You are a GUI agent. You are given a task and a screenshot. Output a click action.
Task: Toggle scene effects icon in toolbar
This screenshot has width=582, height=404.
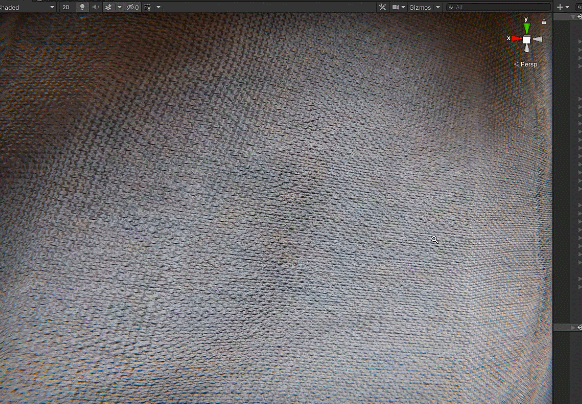[x=109, y=7]
